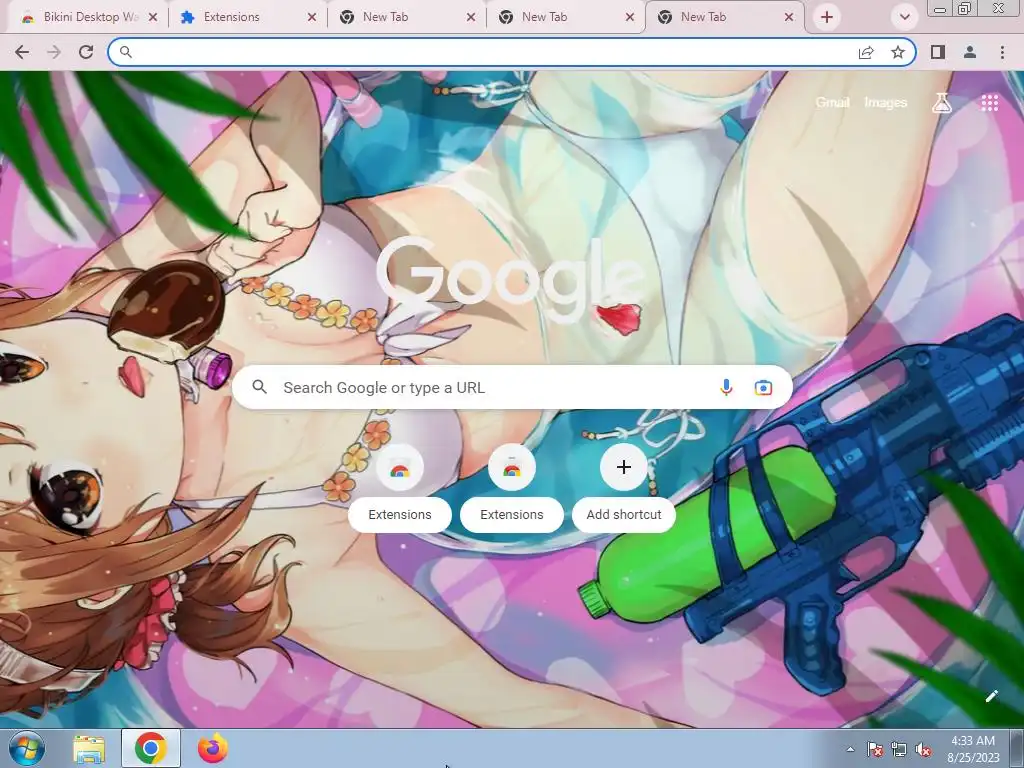Close the active New Tab
Viewport: 1024px width, 768px height.
(789, 17)
